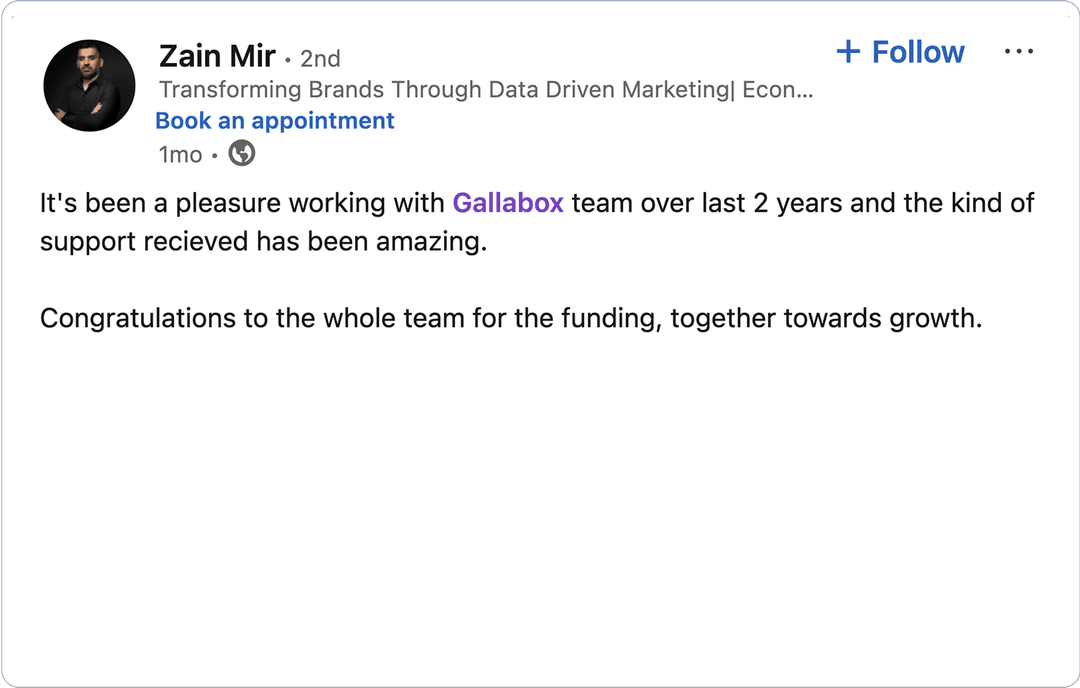Click the empty area below the post text
Viewport: 1080px width, 688px height.
pos(540,500)
